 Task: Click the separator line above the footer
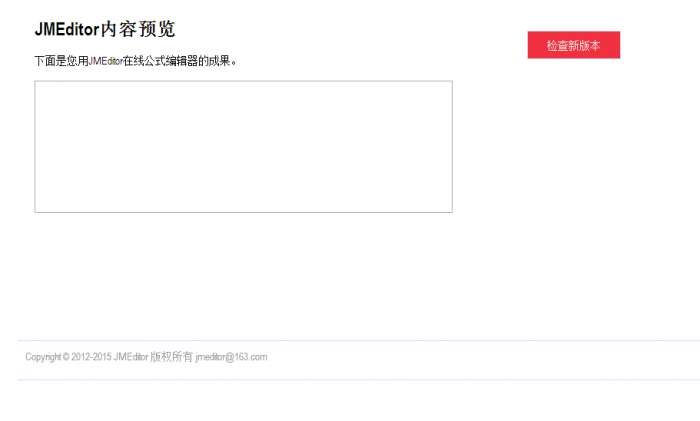[x=358, y=341]
